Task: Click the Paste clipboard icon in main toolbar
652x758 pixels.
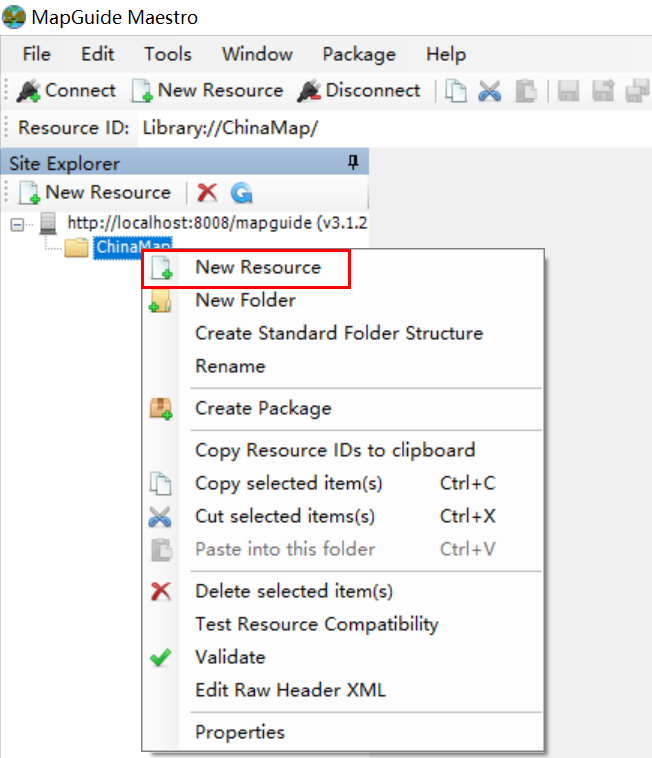Action: (525, 91)
